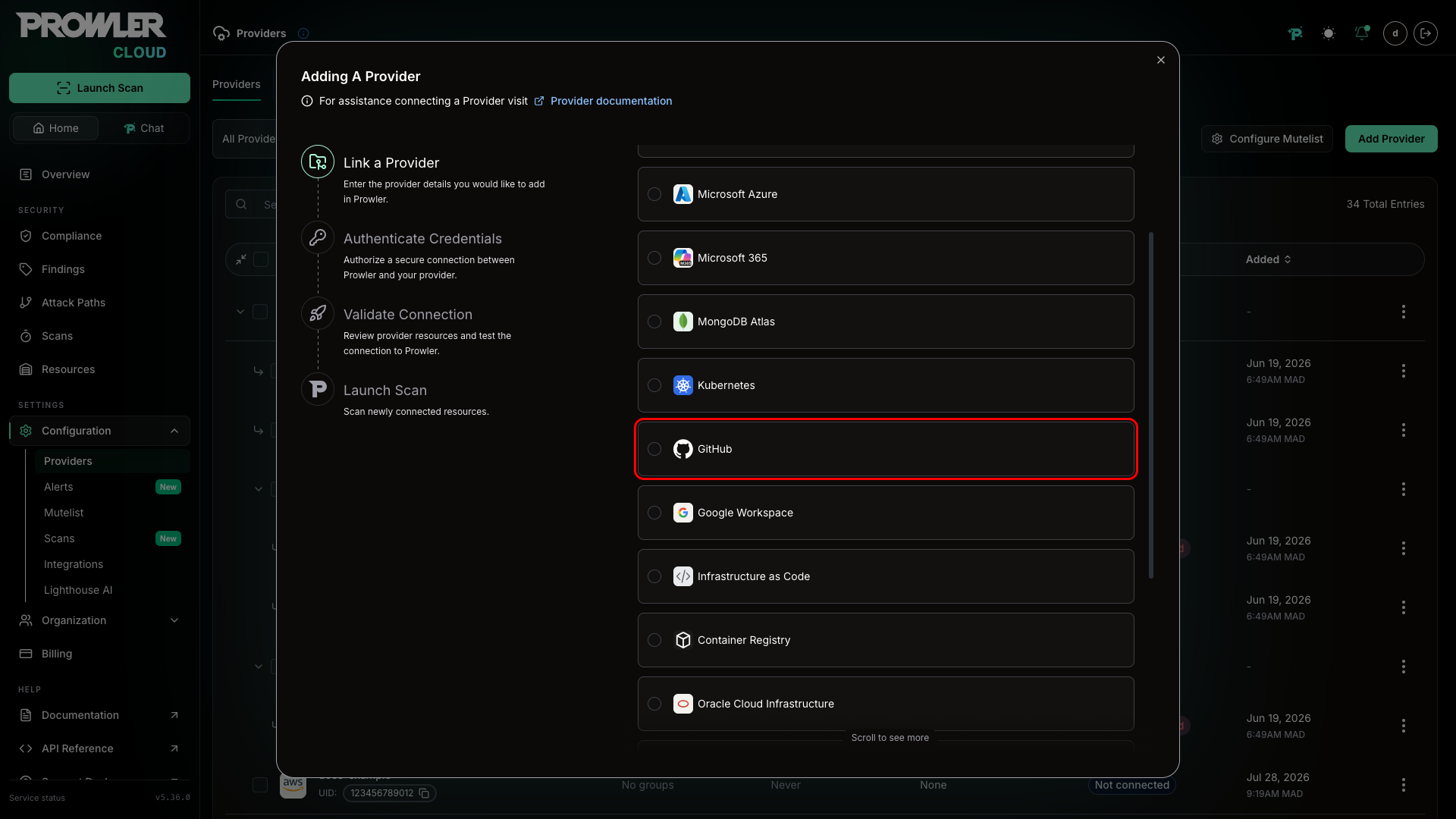Expand the Organization menu section
This screenshot has height=819, width=1456.
99,620
